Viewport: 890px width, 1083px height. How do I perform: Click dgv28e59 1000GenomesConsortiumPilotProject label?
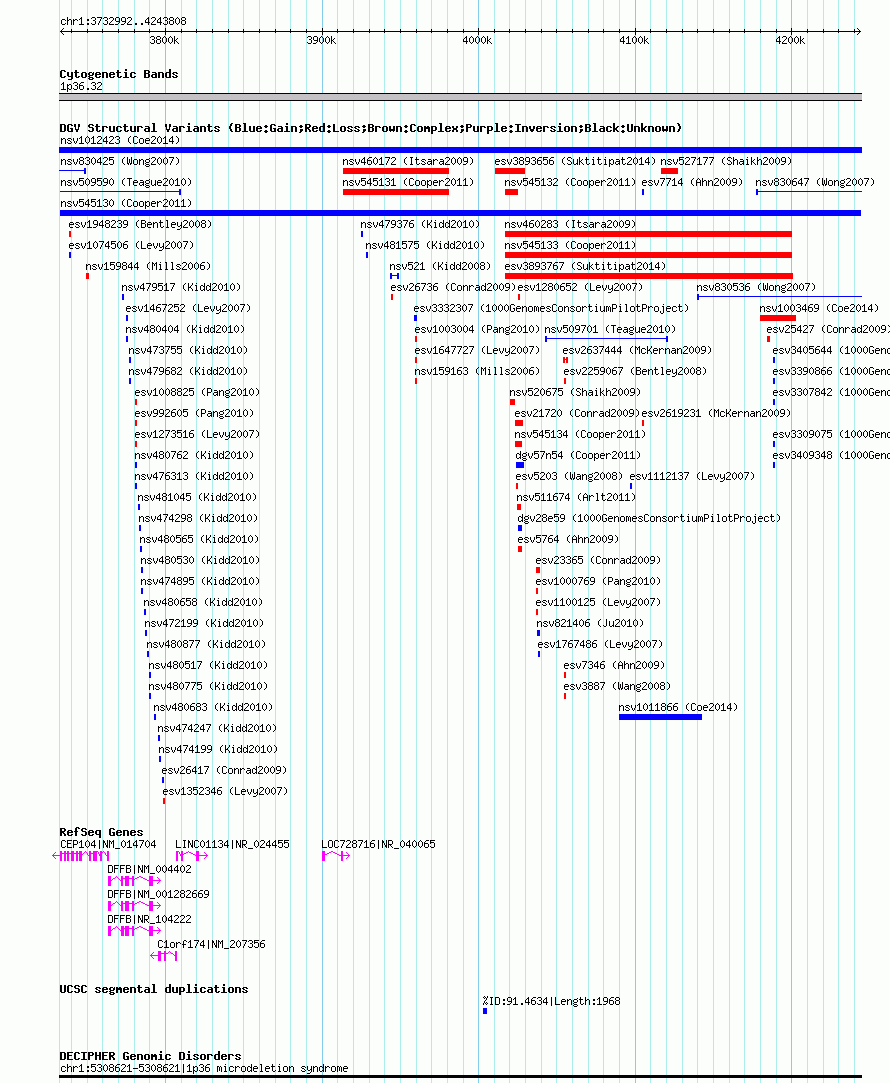[649, 518]
